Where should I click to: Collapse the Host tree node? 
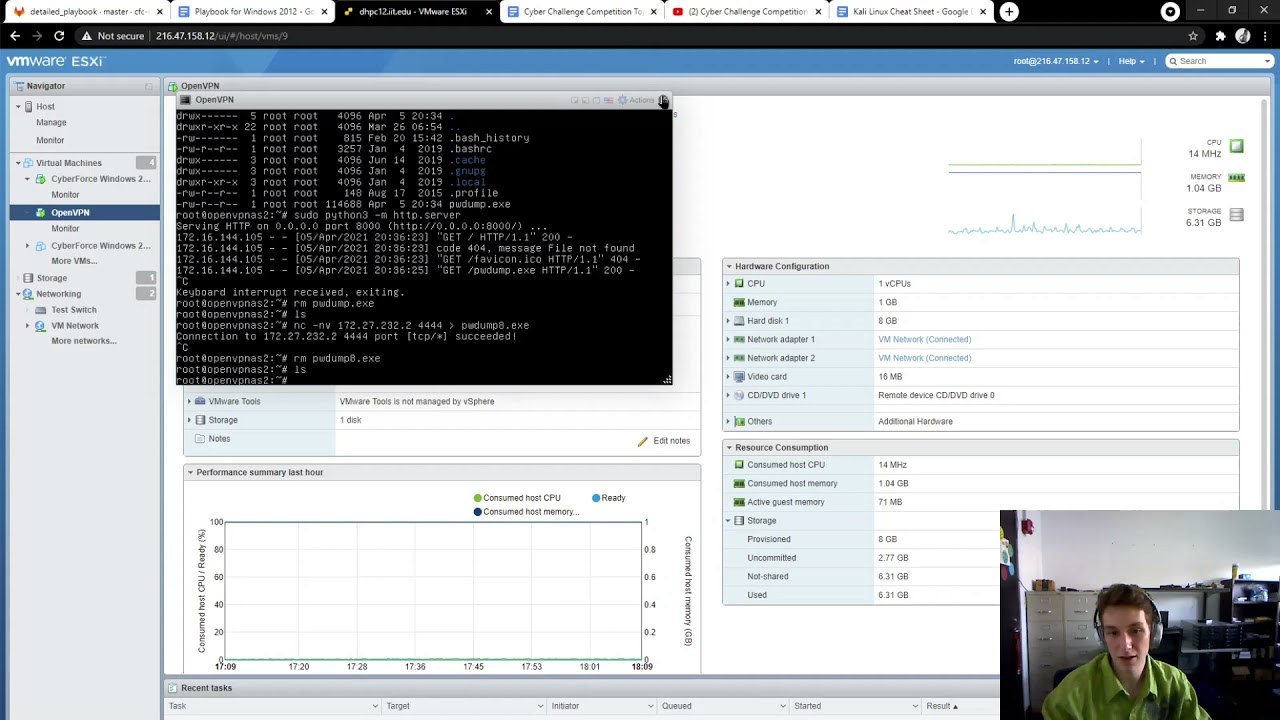pos(17,106)
